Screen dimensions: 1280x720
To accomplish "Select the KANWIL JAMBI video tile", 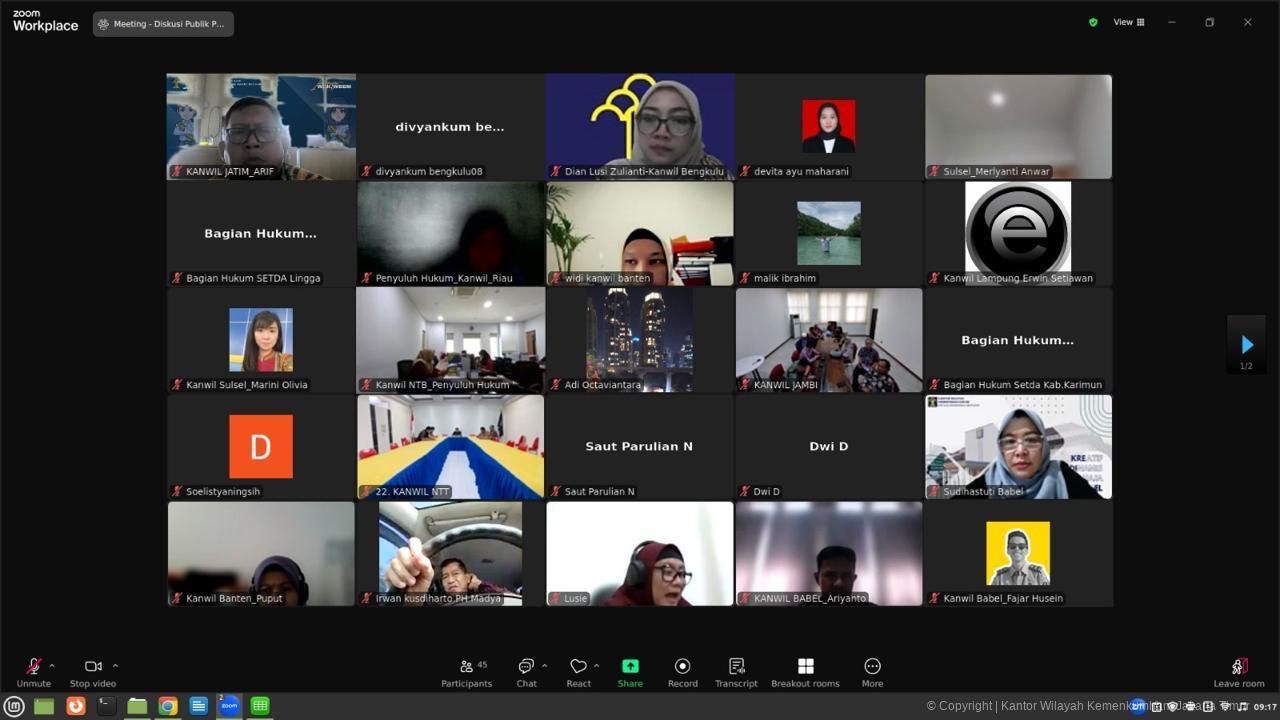I will tap(829, 340).
